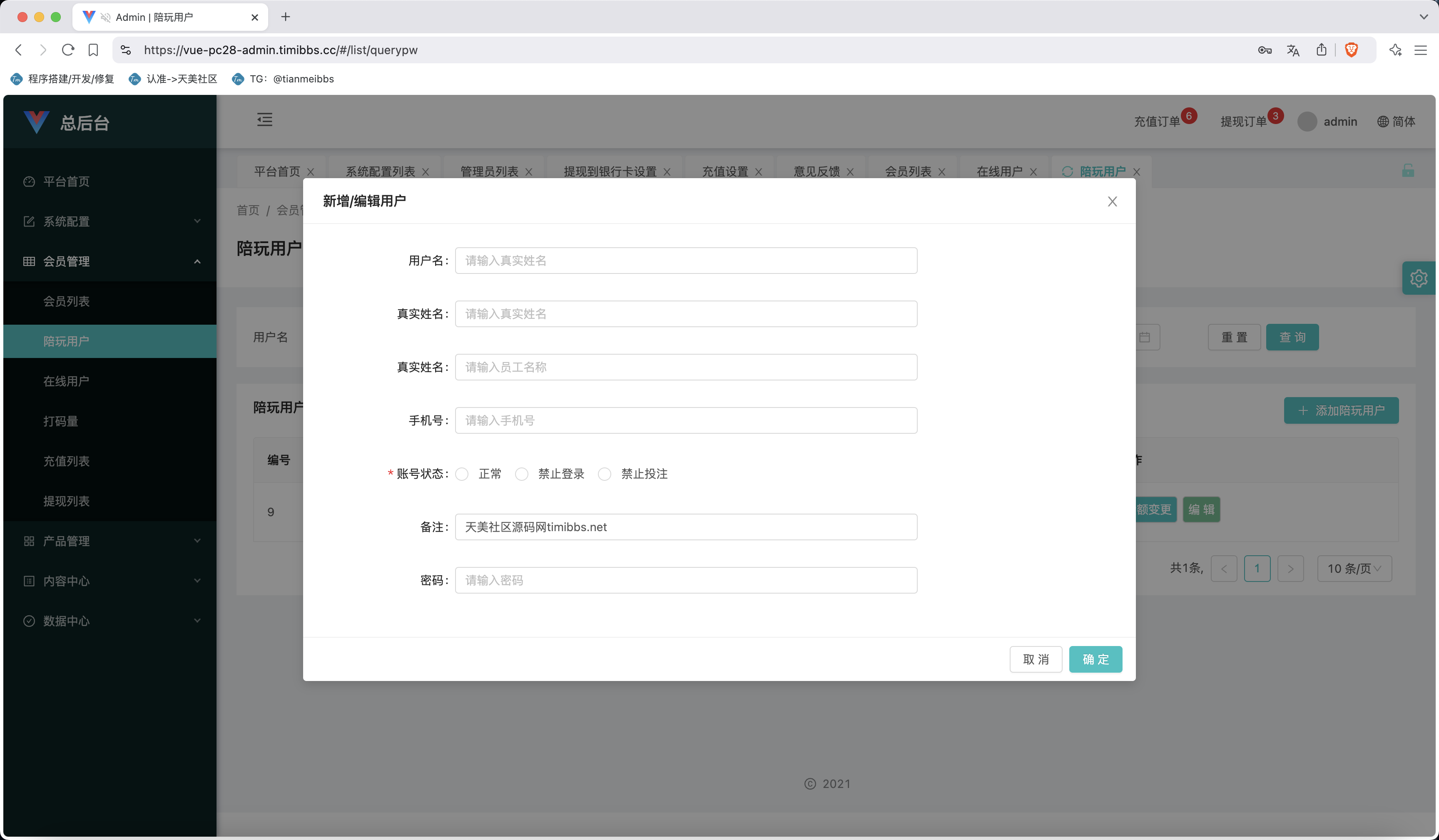Open the browser hamburger menu

click(1420, 50)
